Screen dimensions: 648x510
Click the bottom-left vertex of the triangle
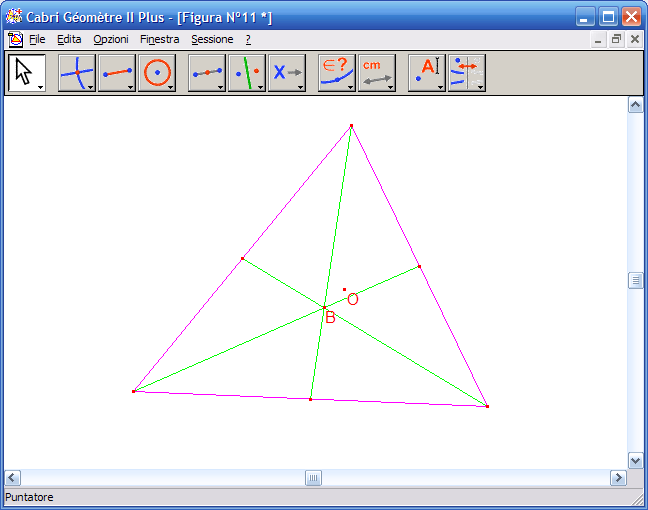pos(133,391)
